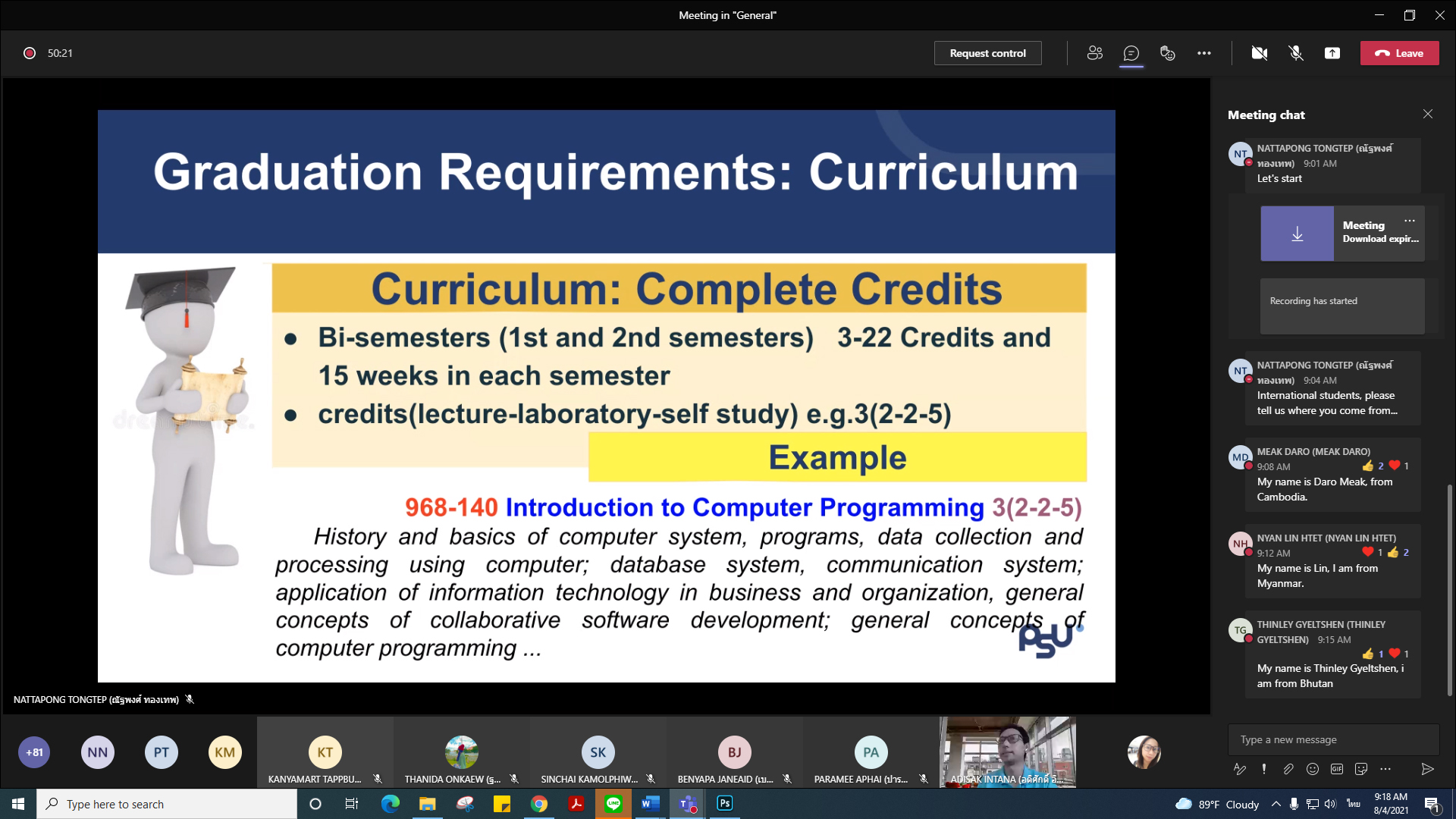
Task: Open Windows notification center
Action: coord(1432,804)
